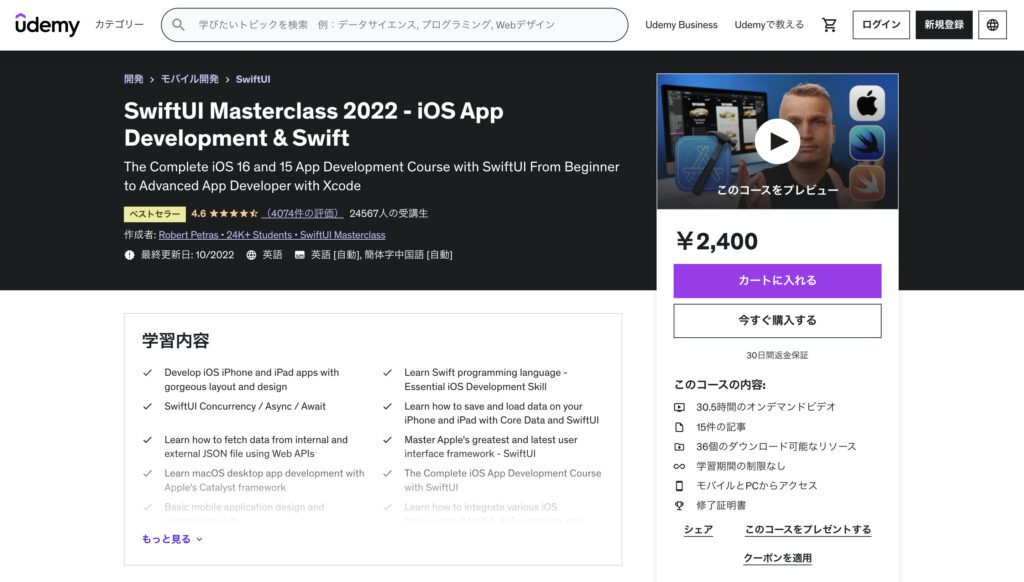
Task: Open instructor Robert Petras profile link
Action: [x=272, y=235]
